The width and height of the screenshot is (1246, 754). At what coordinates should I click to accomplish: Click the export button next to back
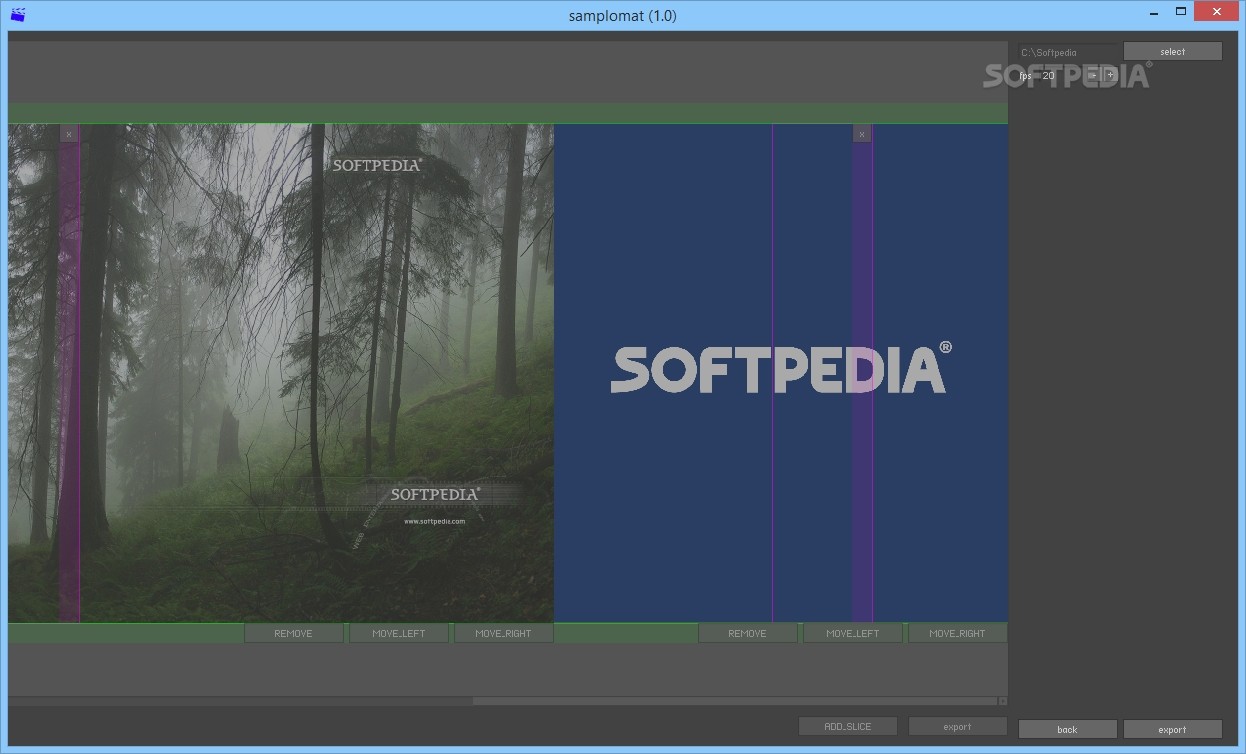pyautogui.click(x=1173, y=729)
